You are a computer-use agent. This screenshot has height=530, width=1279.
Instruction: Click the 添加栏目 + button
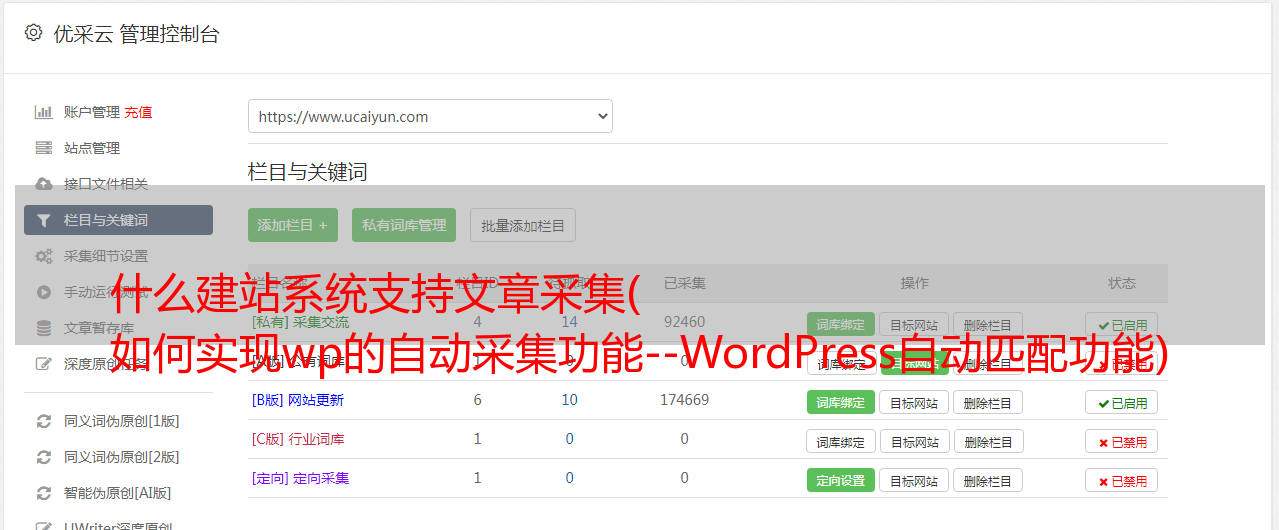293,225
